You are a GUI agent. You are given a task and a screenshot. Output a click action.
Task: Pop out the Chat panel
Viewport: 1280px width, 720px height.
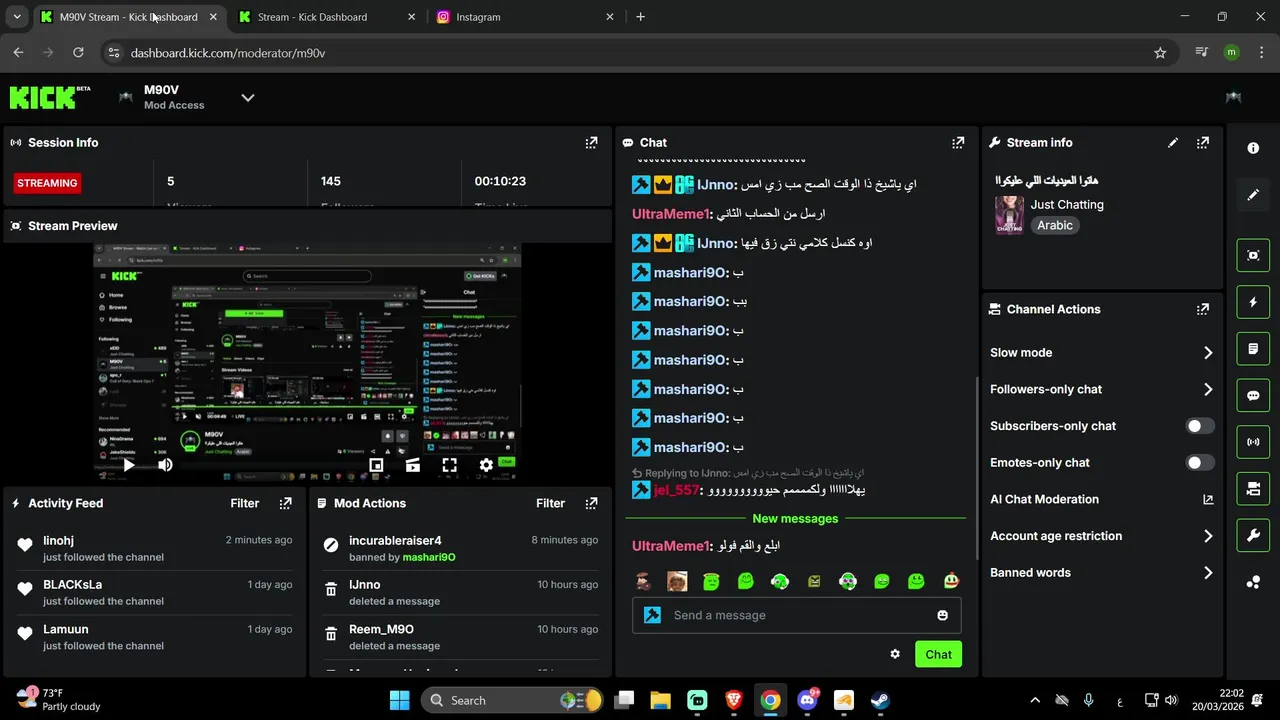click(958, 143)
